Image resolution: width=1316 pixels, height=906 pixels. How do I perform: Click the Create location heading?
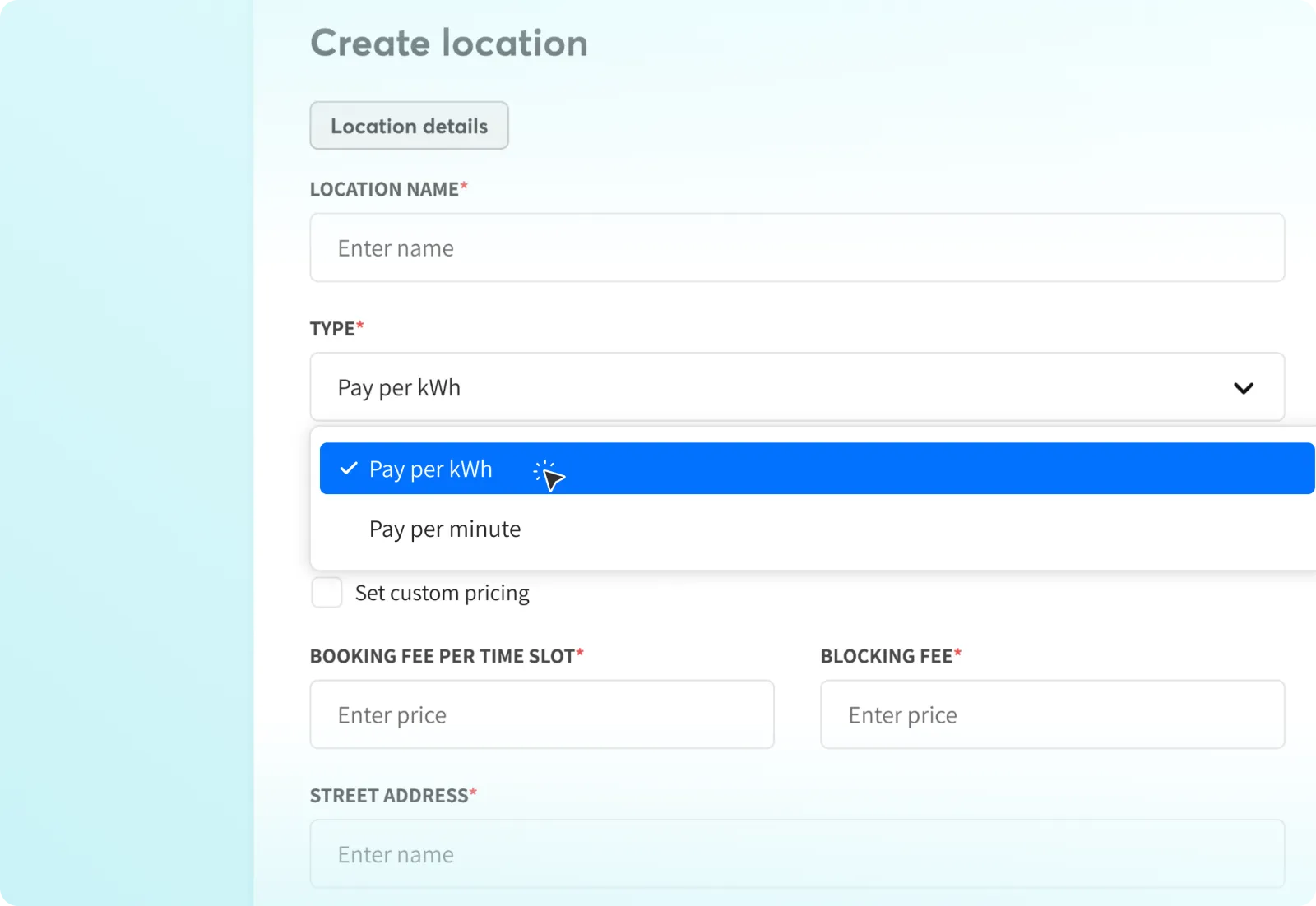tap(448, 44)
